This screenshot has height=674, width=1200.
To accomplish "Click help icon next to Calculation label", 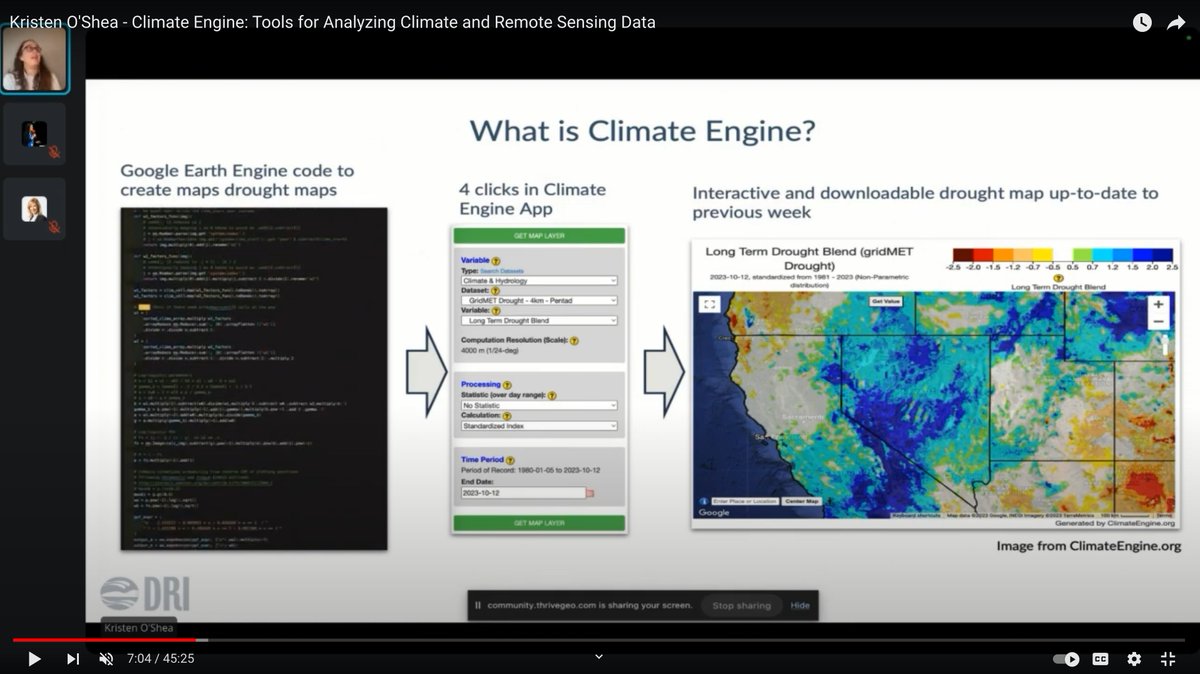I will point(507,415).
